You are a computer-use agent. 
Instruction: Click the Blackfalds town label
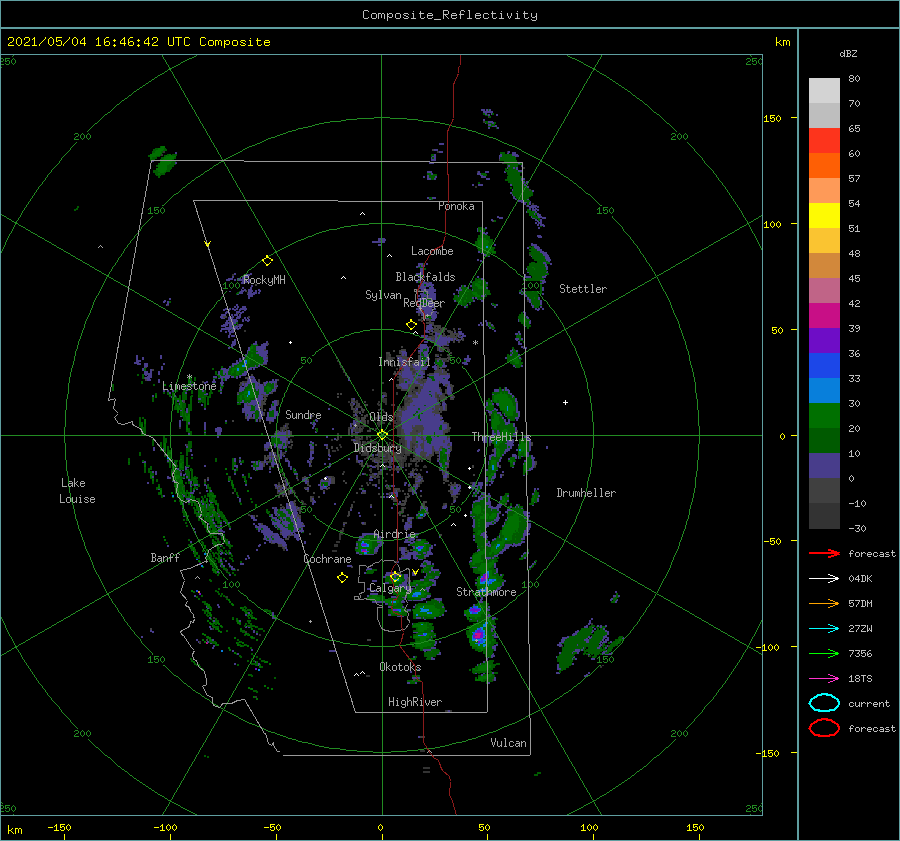pyautogui.click(x=425, y=277)
